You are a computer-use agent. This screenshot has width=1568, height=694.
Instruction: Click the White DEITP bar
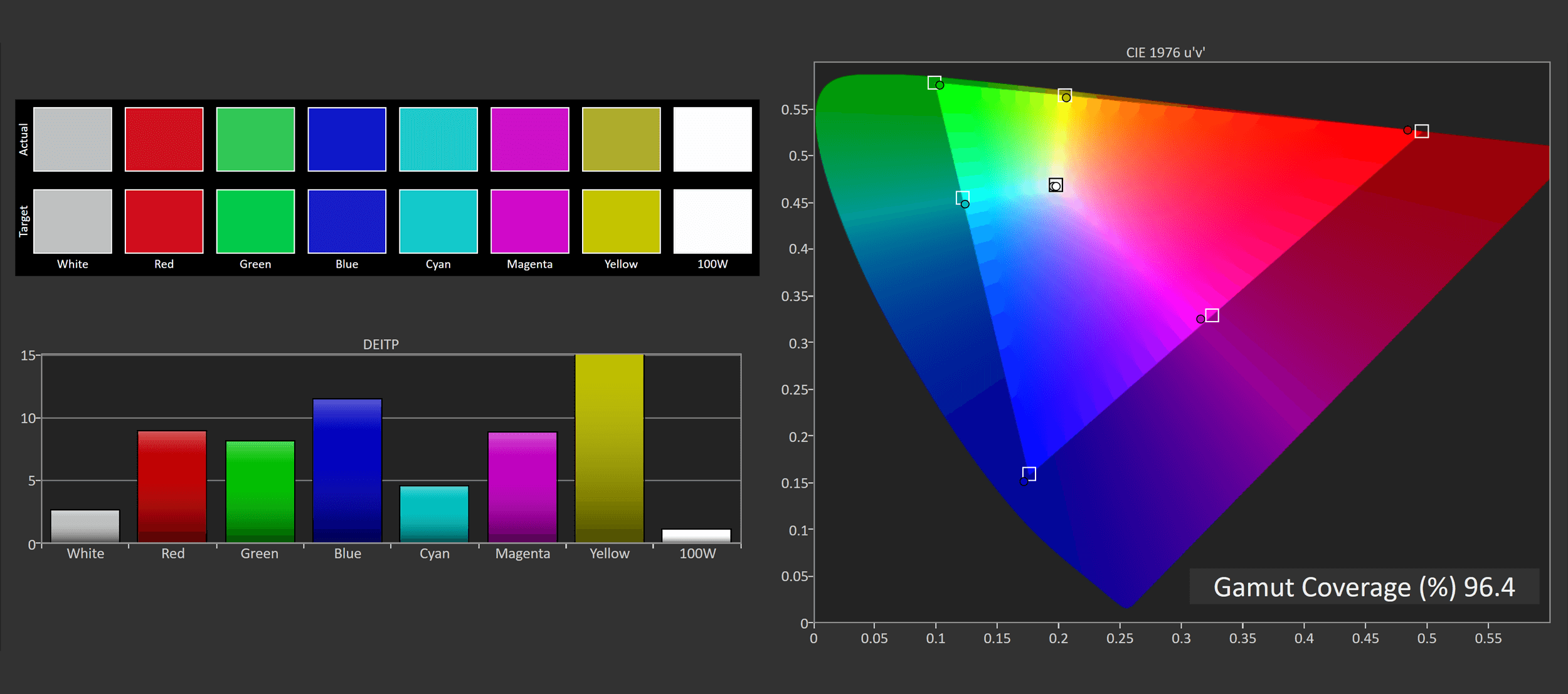tap(85, 526)
